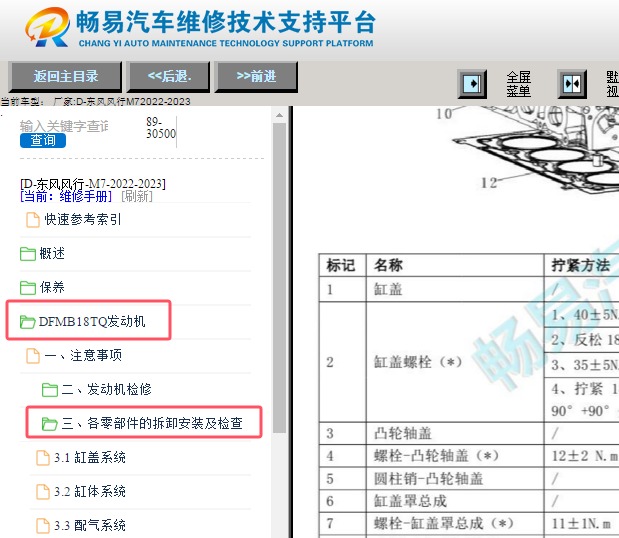Click the 保养 folder icon

tap(28, 288)
